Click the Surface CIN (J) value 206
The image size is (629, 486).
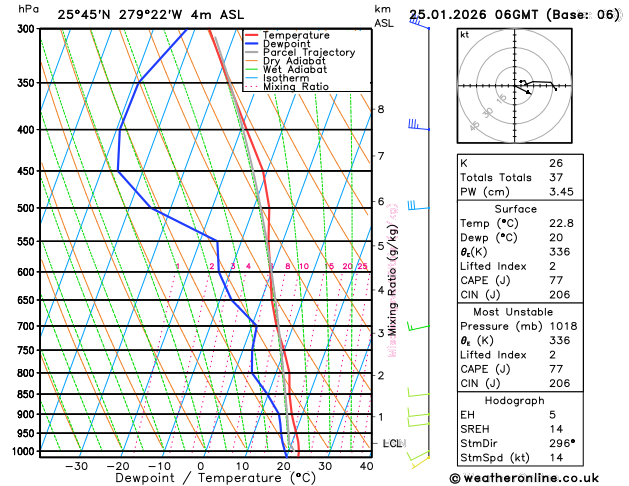[560, 295]
